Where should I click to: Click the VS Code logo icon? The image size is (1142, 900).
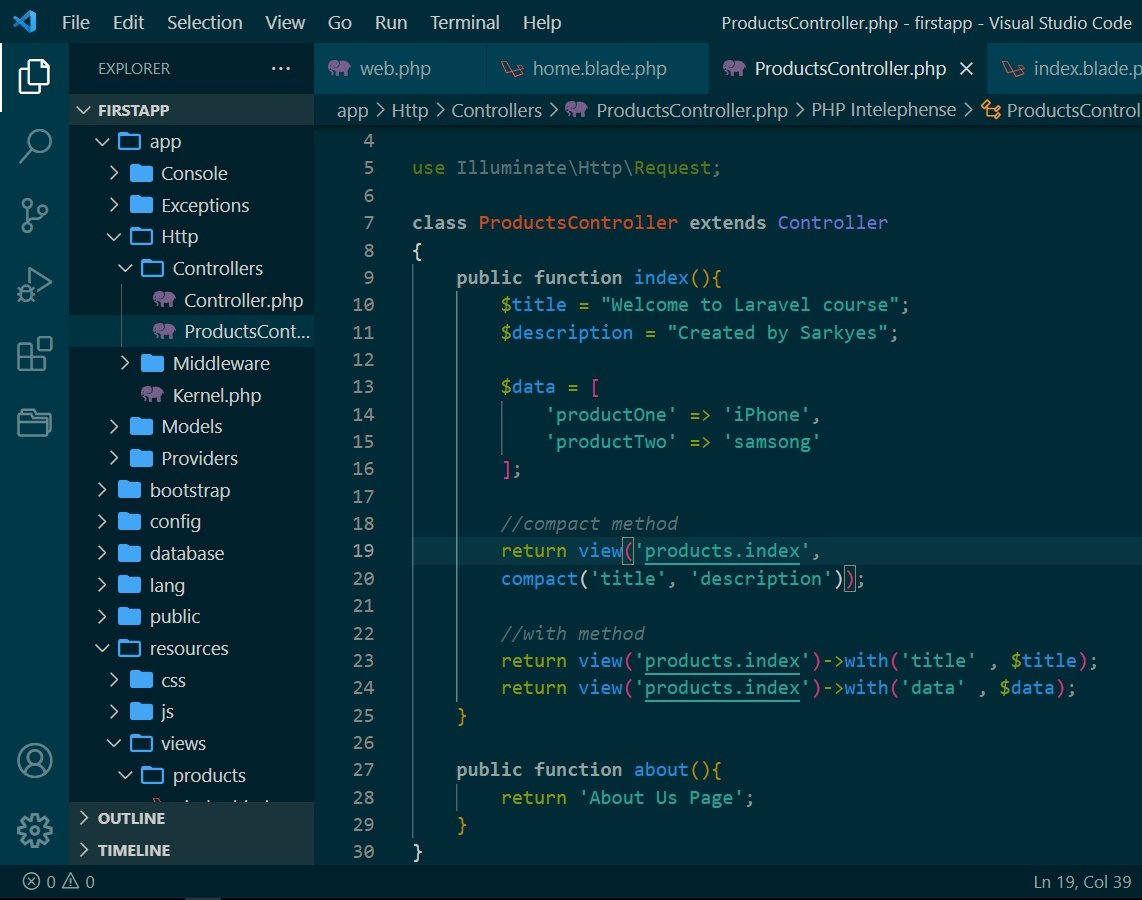(x=25, y=22)
